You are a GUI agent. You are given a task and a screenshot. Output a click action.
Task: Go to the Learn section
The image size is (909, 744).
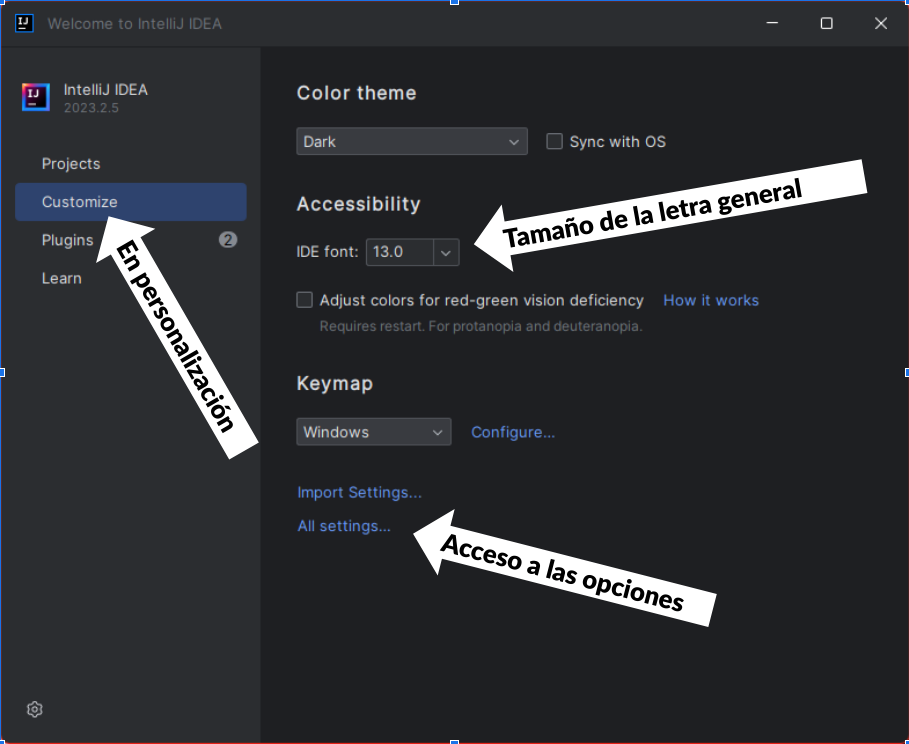tap(61, 278)
